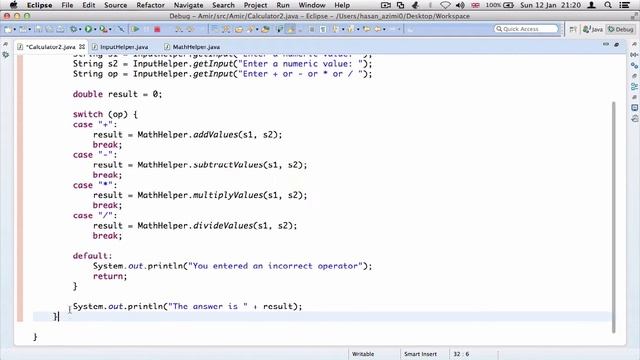Screen dimensions: 640x360
Task: Open the Project menu
Action: click(255, 5)
